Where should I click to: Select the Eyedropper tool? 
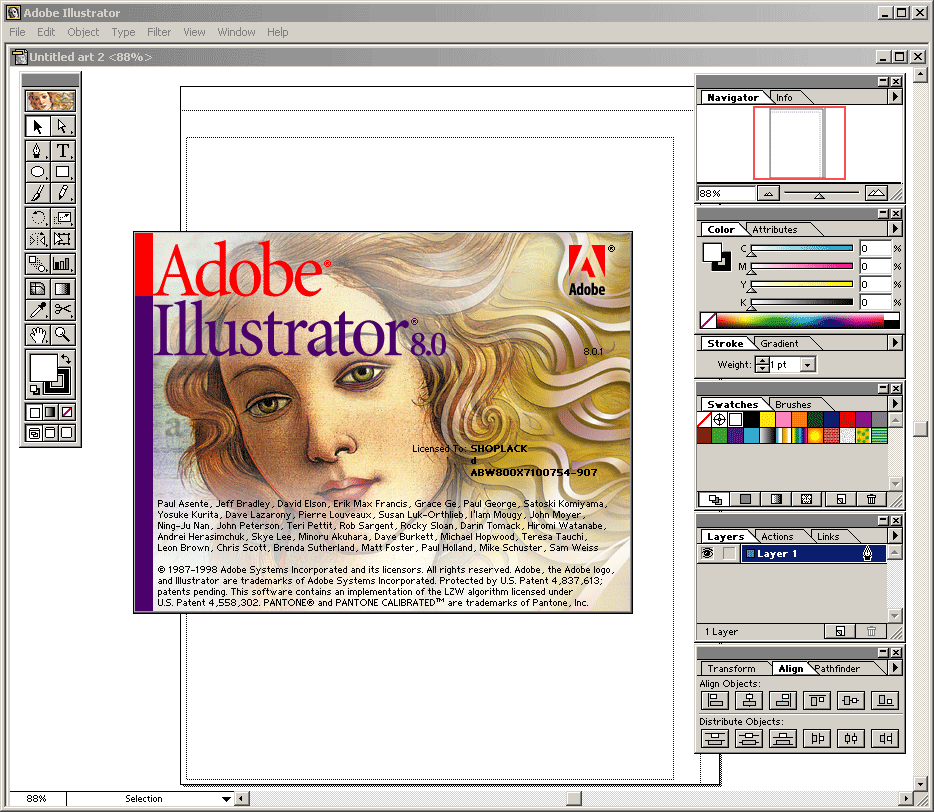(38, 310)
